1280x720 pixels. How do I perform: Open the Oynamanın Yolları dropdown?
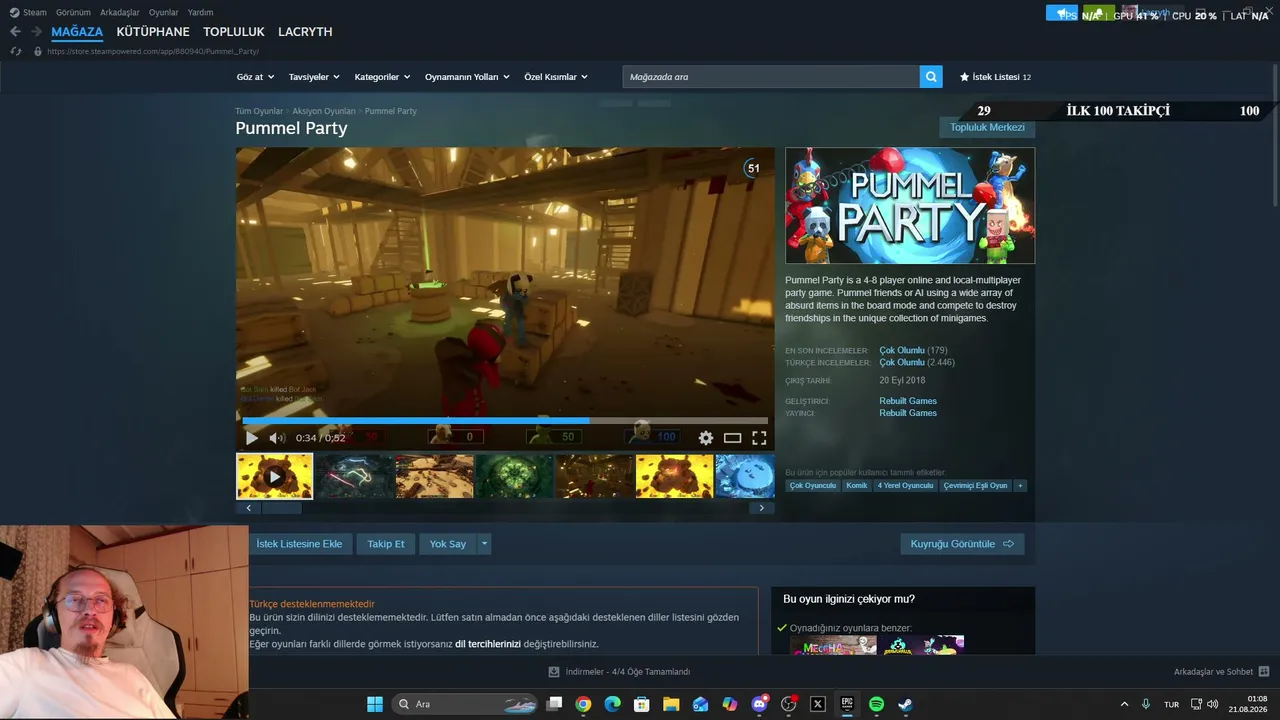tap(467, 77)
